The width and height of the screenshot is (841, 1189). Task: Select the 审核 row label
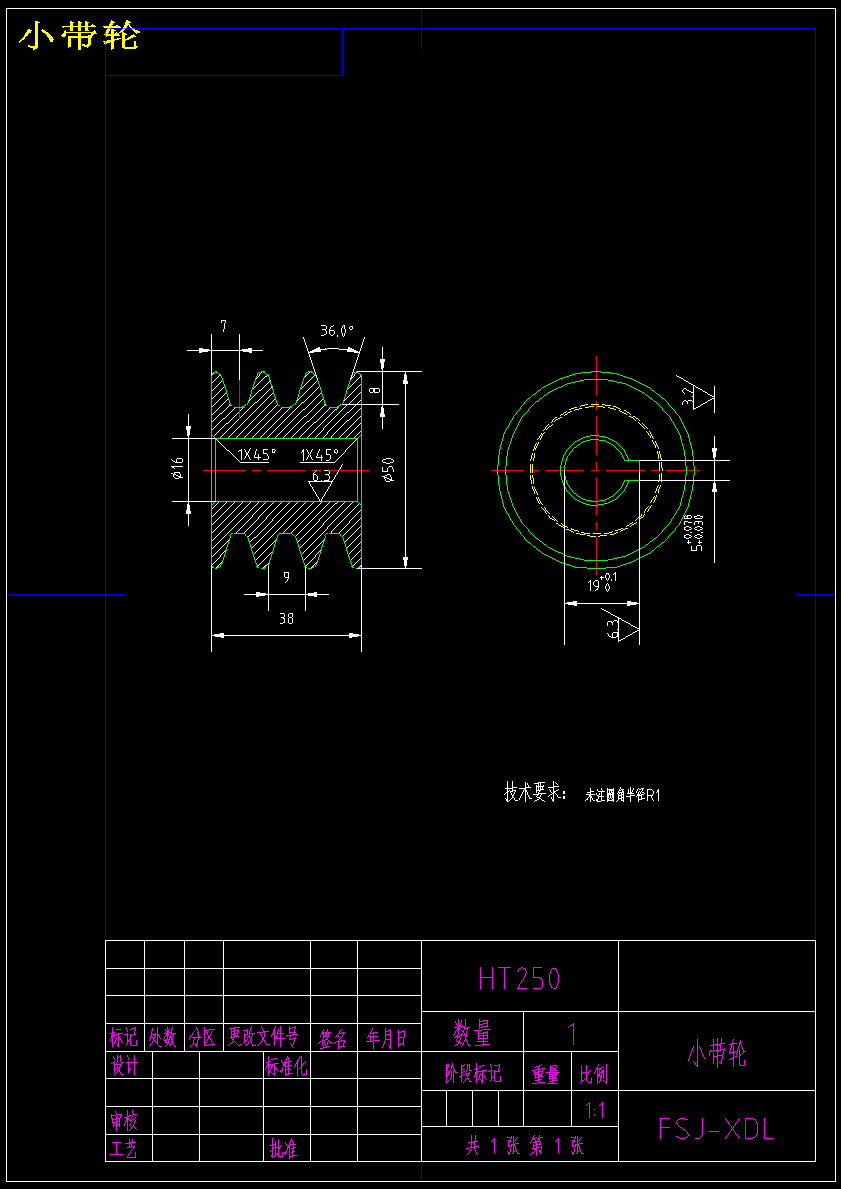tap(124, 1120)
